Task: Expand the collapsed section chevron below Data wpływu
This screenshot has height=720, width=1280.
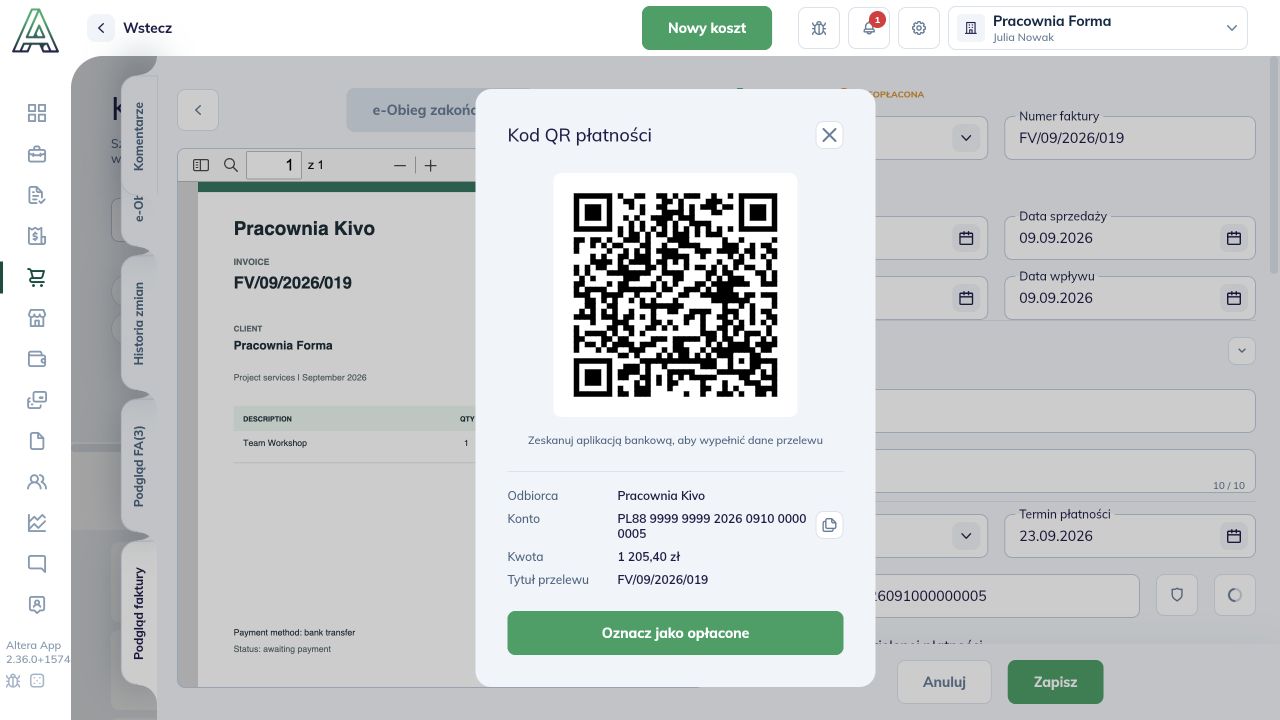Action: tap(1242, 351)
